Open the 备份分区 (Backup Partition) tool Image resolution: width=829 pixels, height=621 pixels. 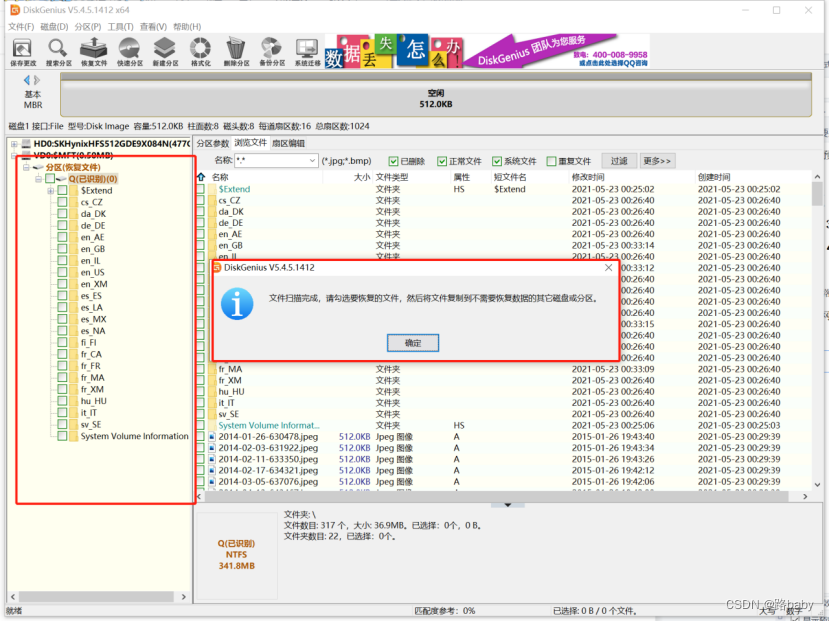(271, 50)
